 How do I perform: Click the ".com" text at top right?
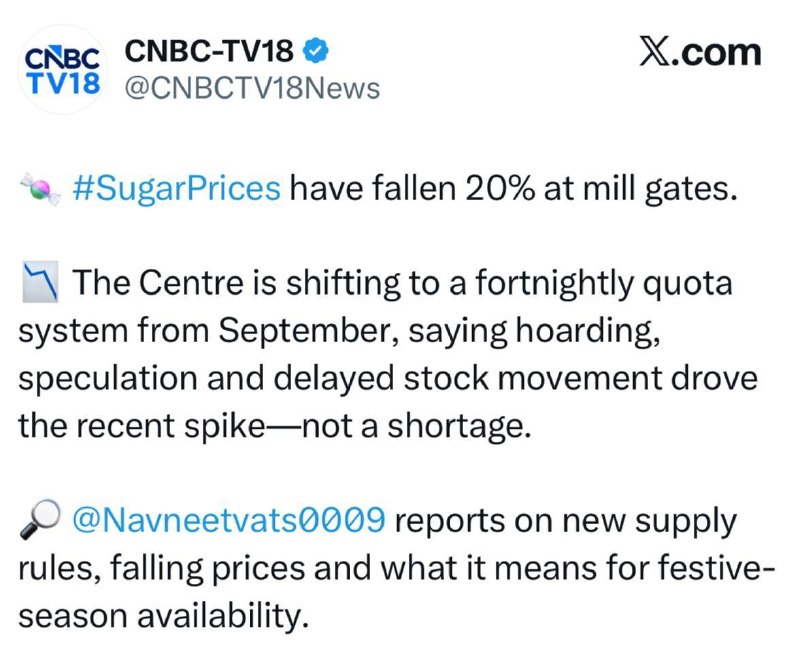click(x=717, y=53)
